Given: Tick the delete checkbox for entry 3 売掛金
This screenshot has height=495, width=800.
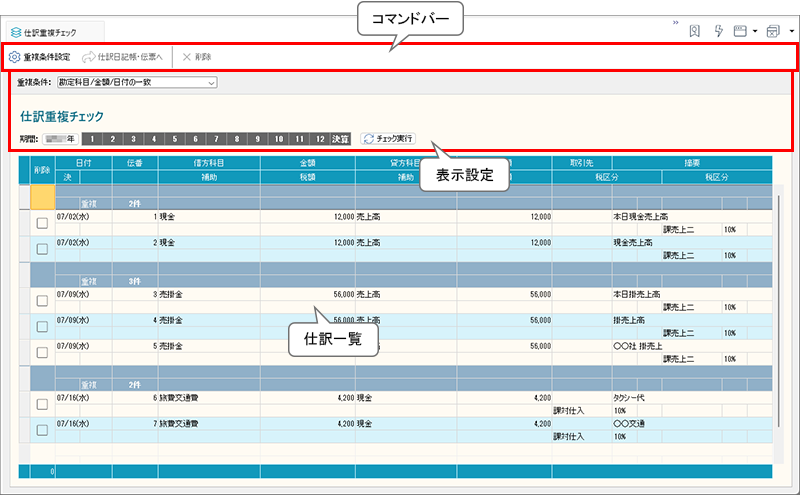Looking at the screenshot, I should (42, 301).
